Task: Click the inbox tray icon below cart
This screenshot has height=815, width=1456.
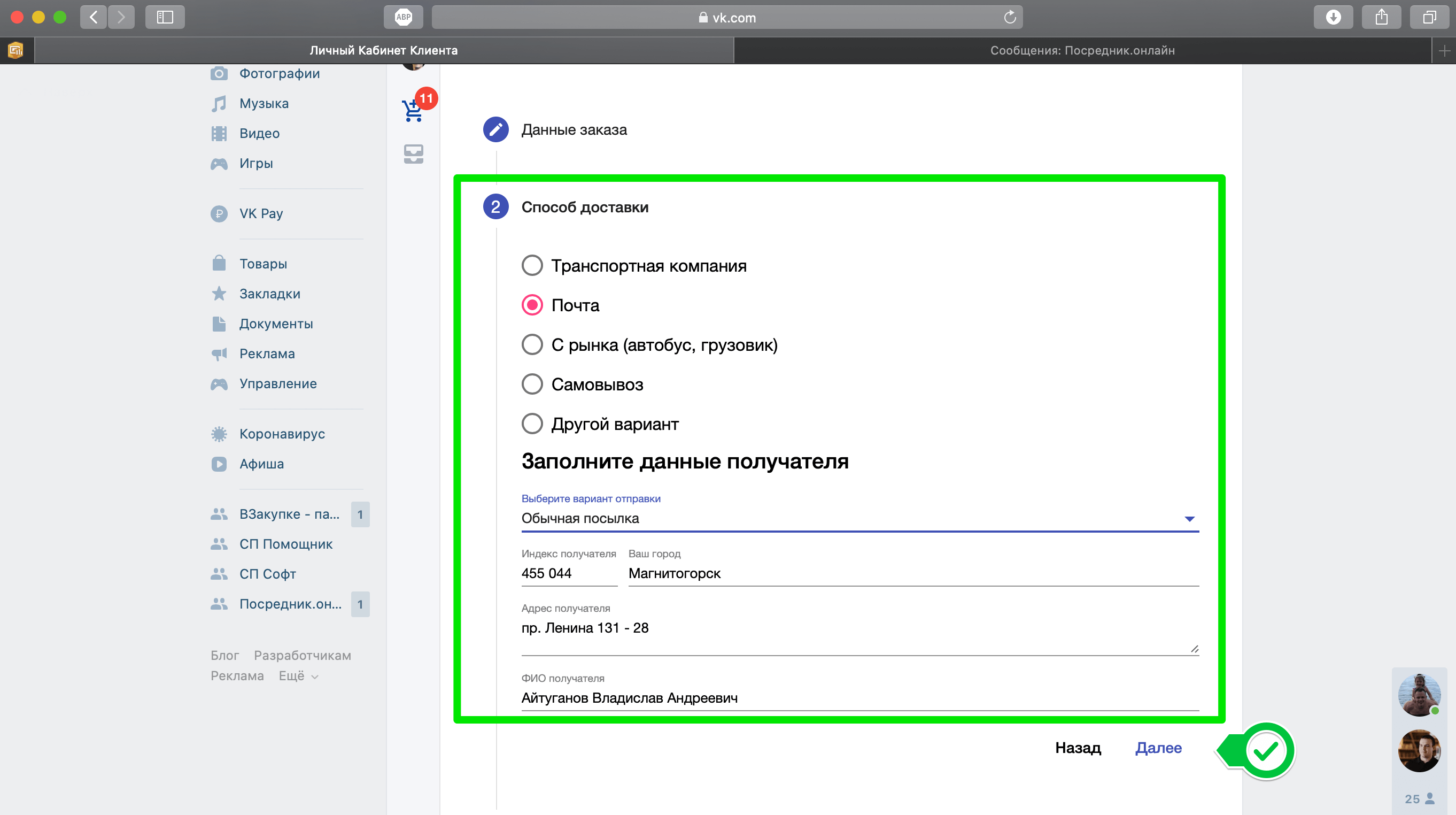Action: (x=414, y=154)
